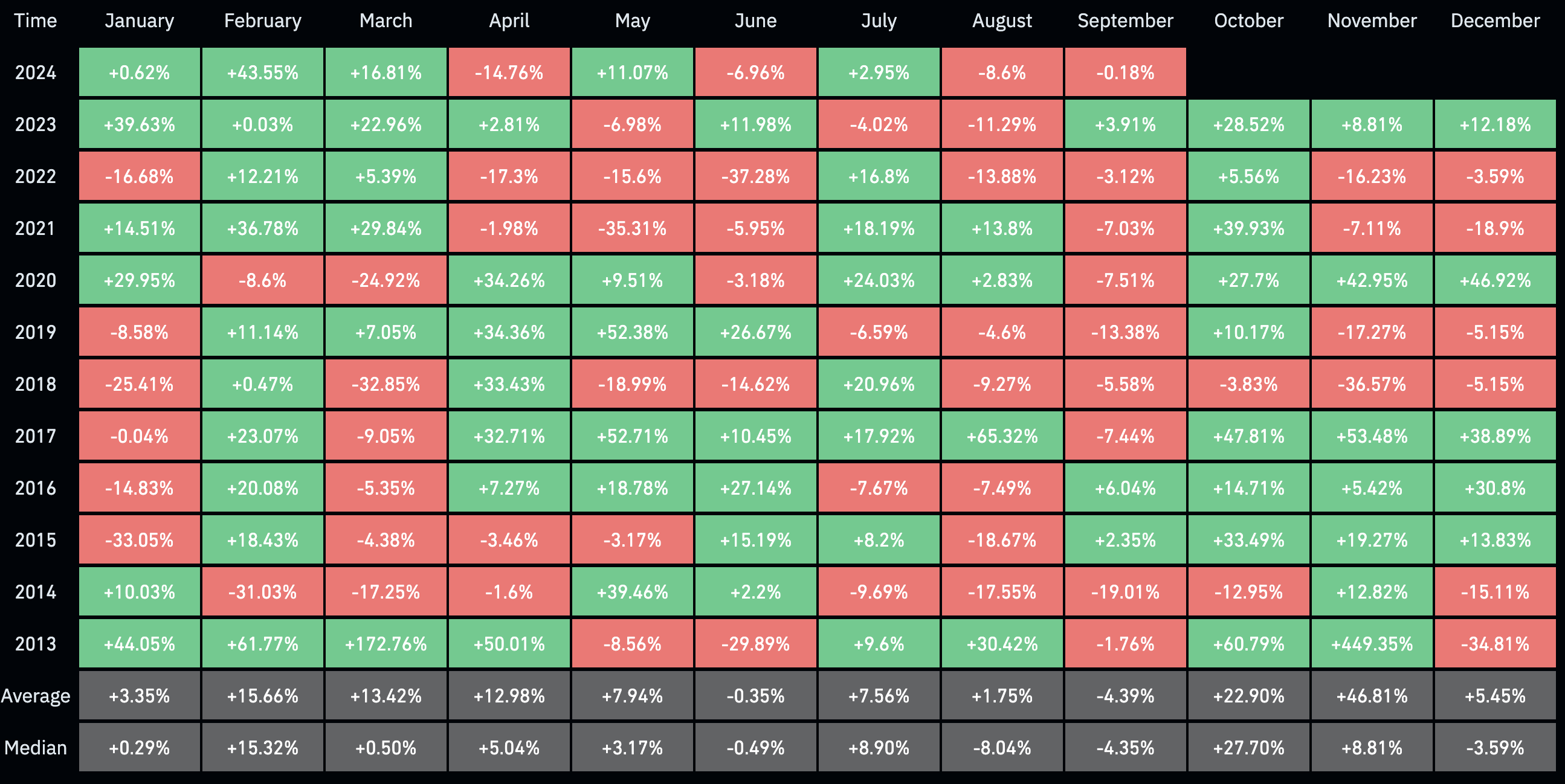Click the Median row label
The height and width of the screenshot is (784, 1565).
tap(35, 748)
